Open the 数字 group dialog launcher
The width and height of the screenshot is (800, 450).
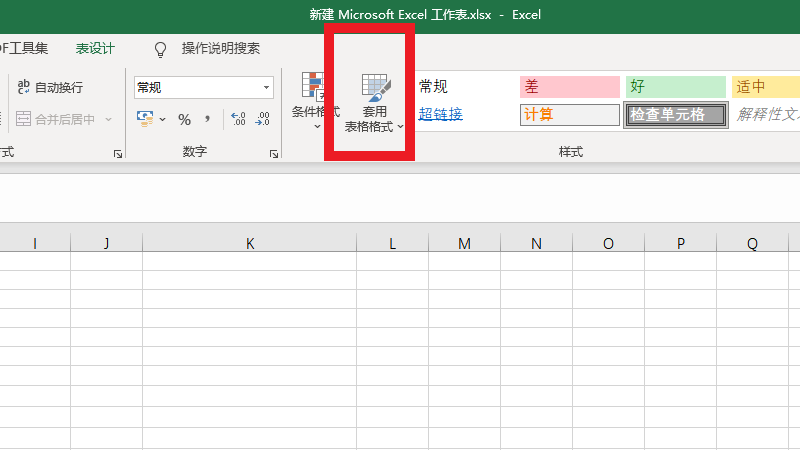[273, 154]
